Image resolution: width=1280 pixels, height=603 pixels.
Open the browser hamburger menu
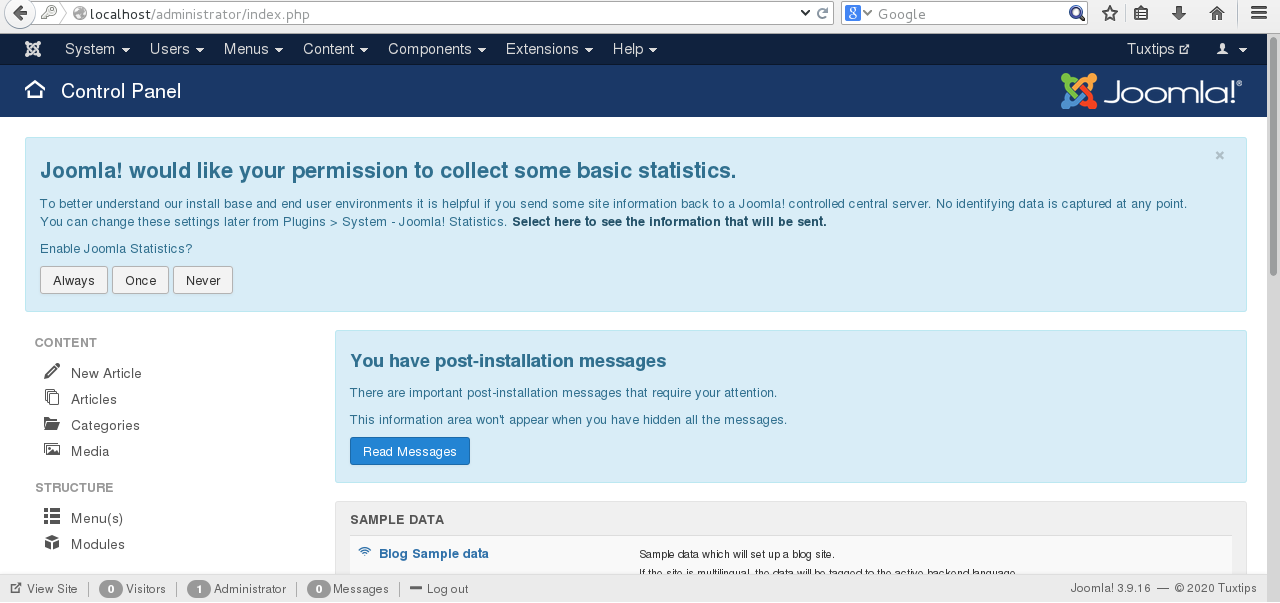pyautogui.click(x=1259, y=13)
